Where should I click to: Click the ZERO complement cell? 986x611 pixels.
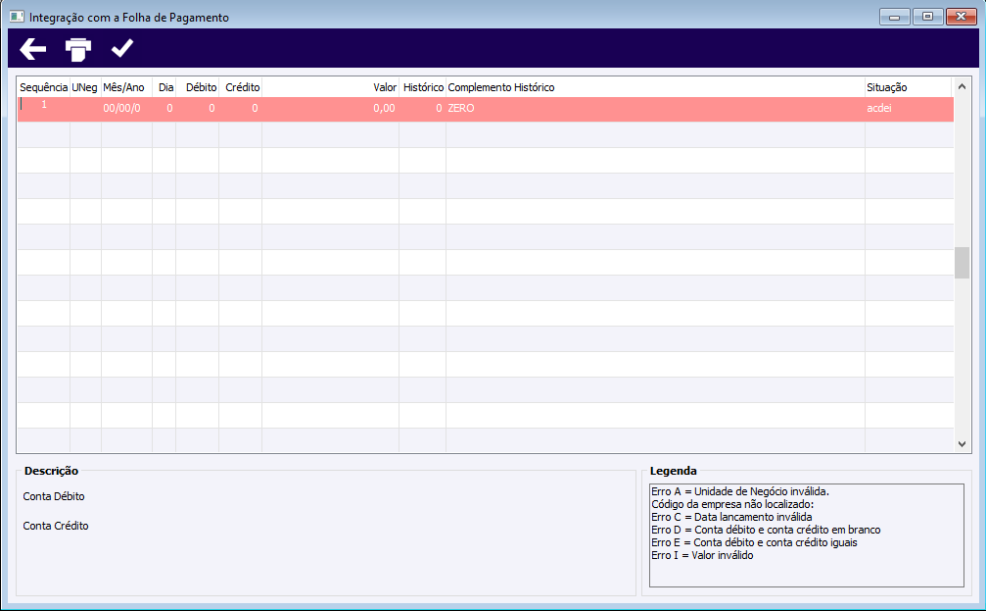[655, 108]
